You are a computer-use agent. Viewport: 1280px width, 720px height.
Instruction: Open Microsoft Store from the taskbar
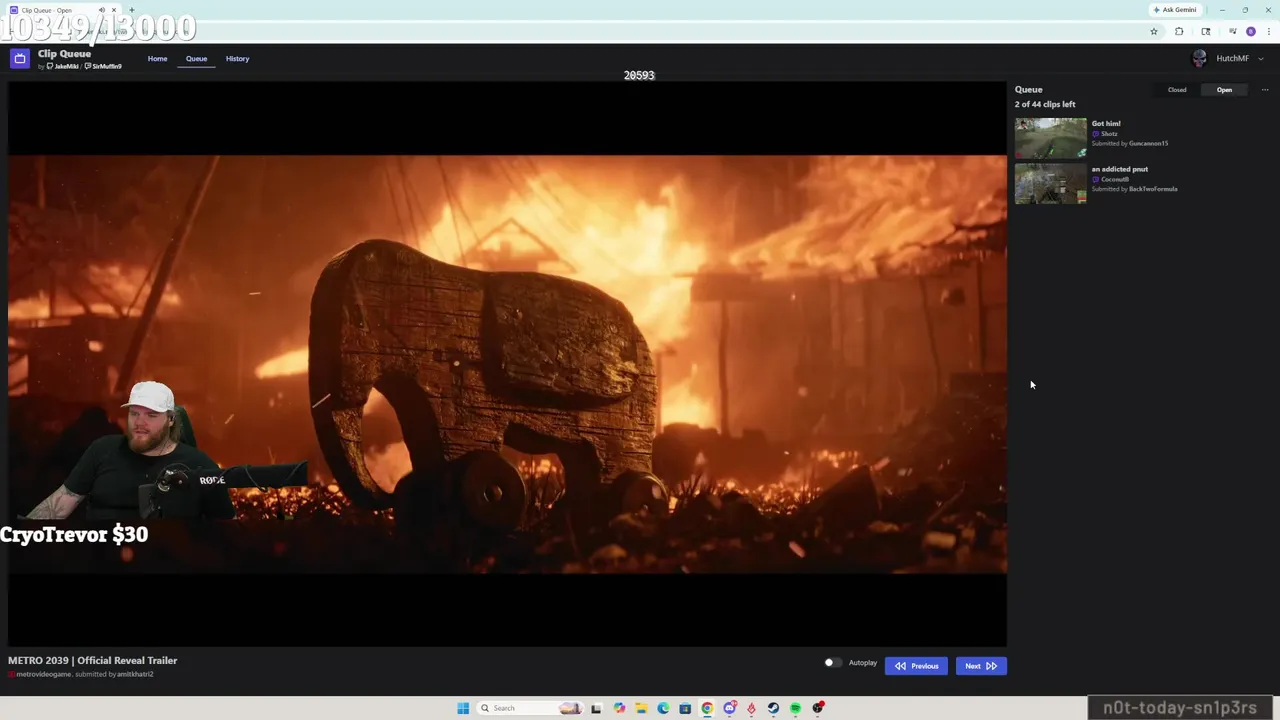pyautogui.click(x=685, y=708)
